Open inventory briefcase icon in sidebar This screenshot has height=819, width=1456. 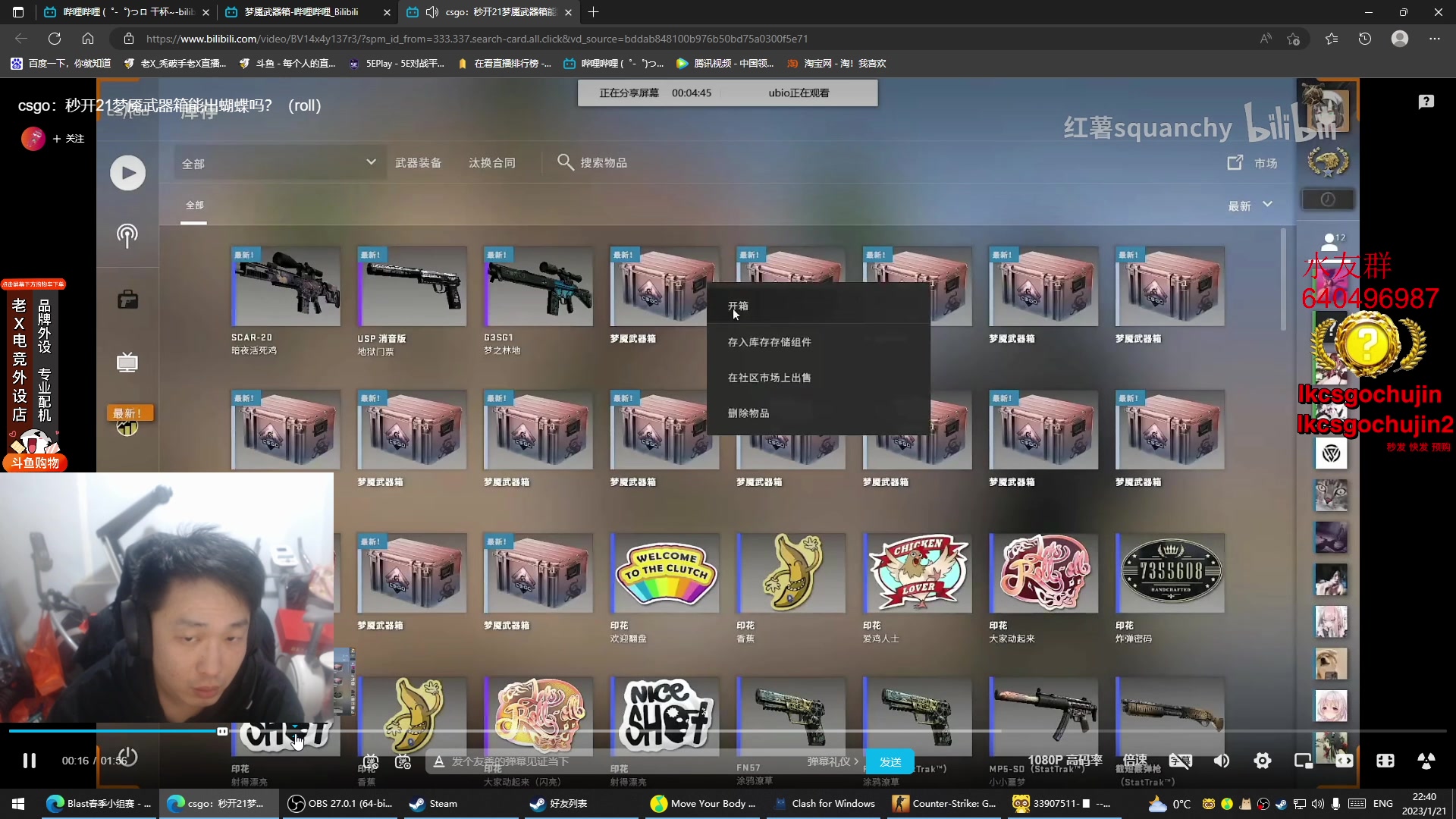tap(127, 300)
